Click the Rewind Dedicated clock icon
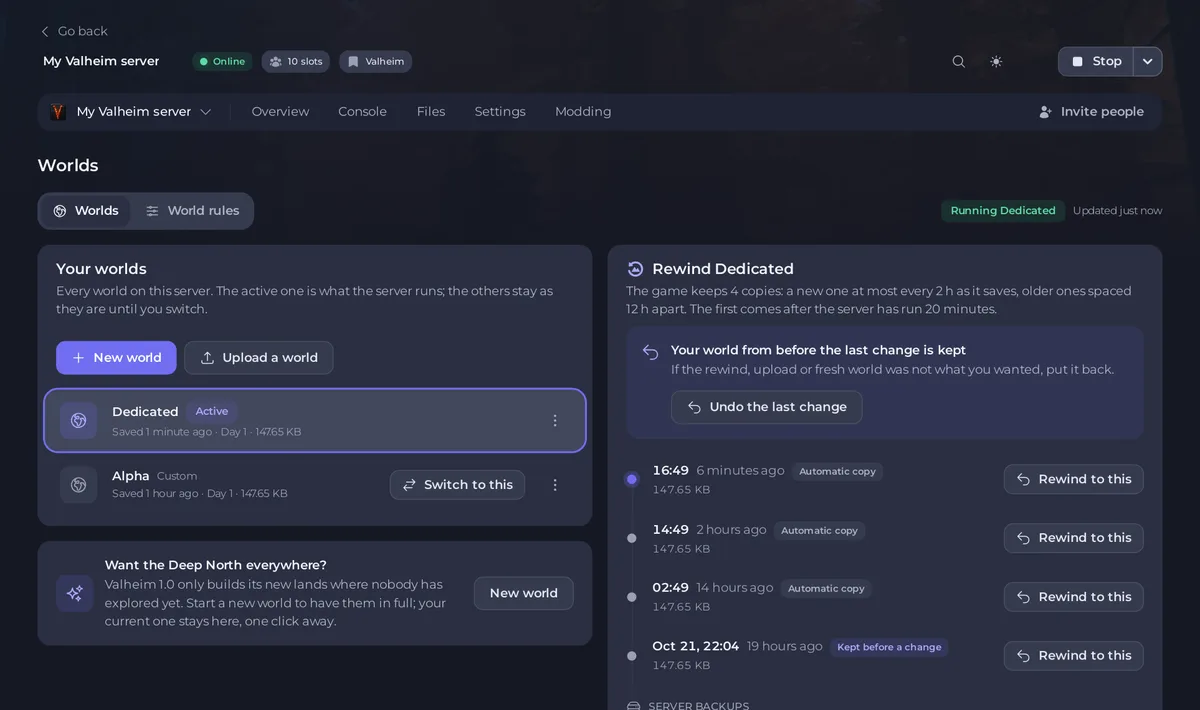 coord(635,269)
